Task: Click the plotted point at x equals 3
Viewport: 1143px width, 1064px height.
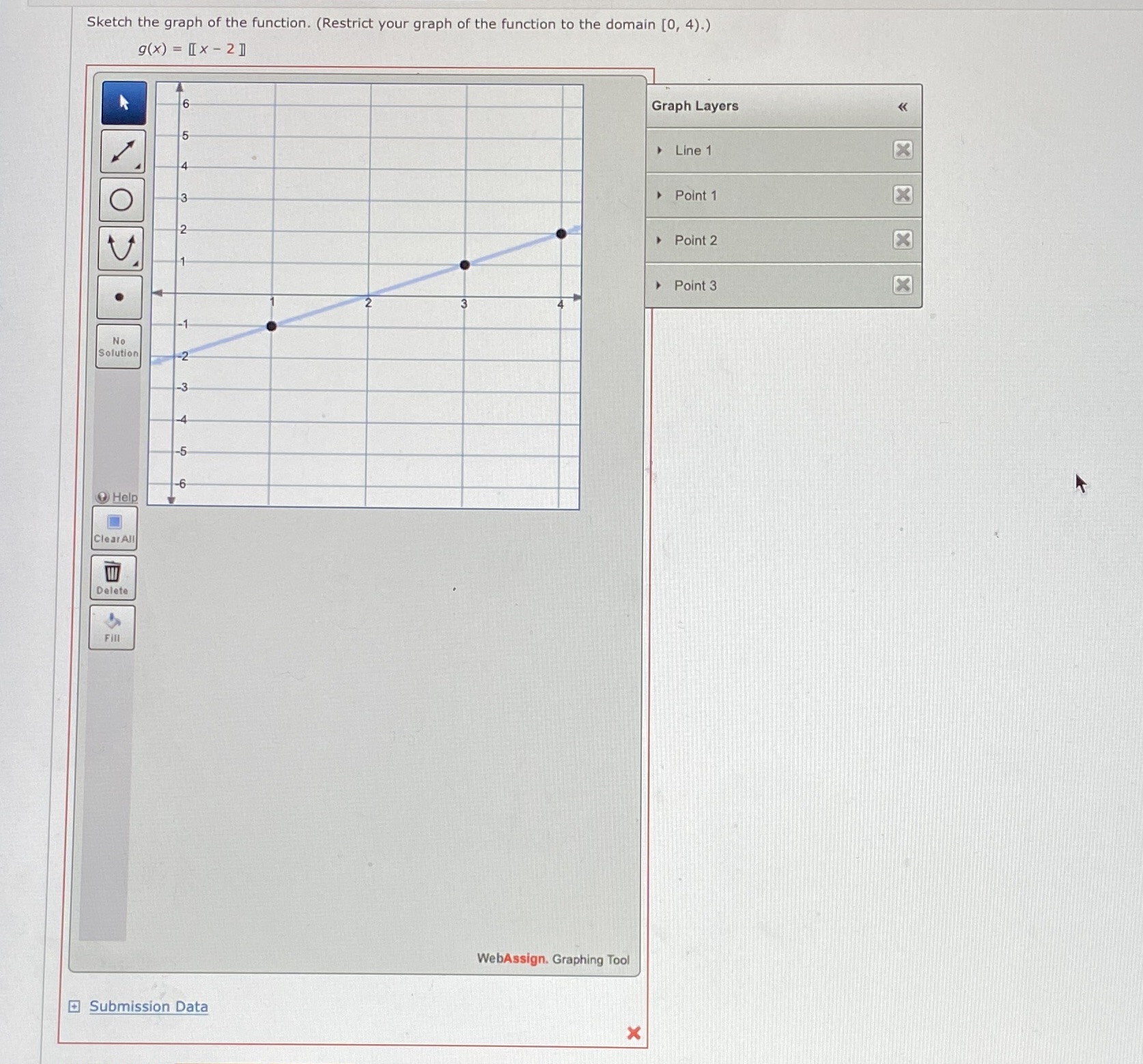Action: pos(465,265)
